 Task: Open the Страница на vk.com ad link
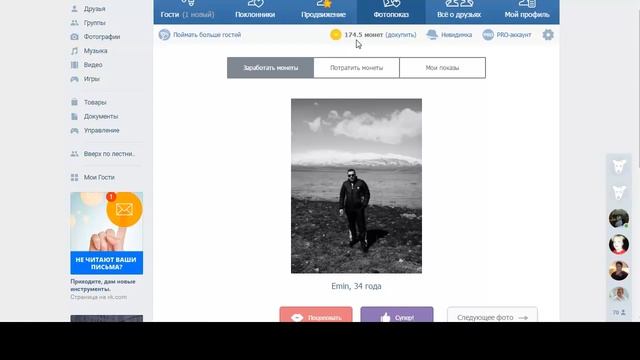coord(98,297)
